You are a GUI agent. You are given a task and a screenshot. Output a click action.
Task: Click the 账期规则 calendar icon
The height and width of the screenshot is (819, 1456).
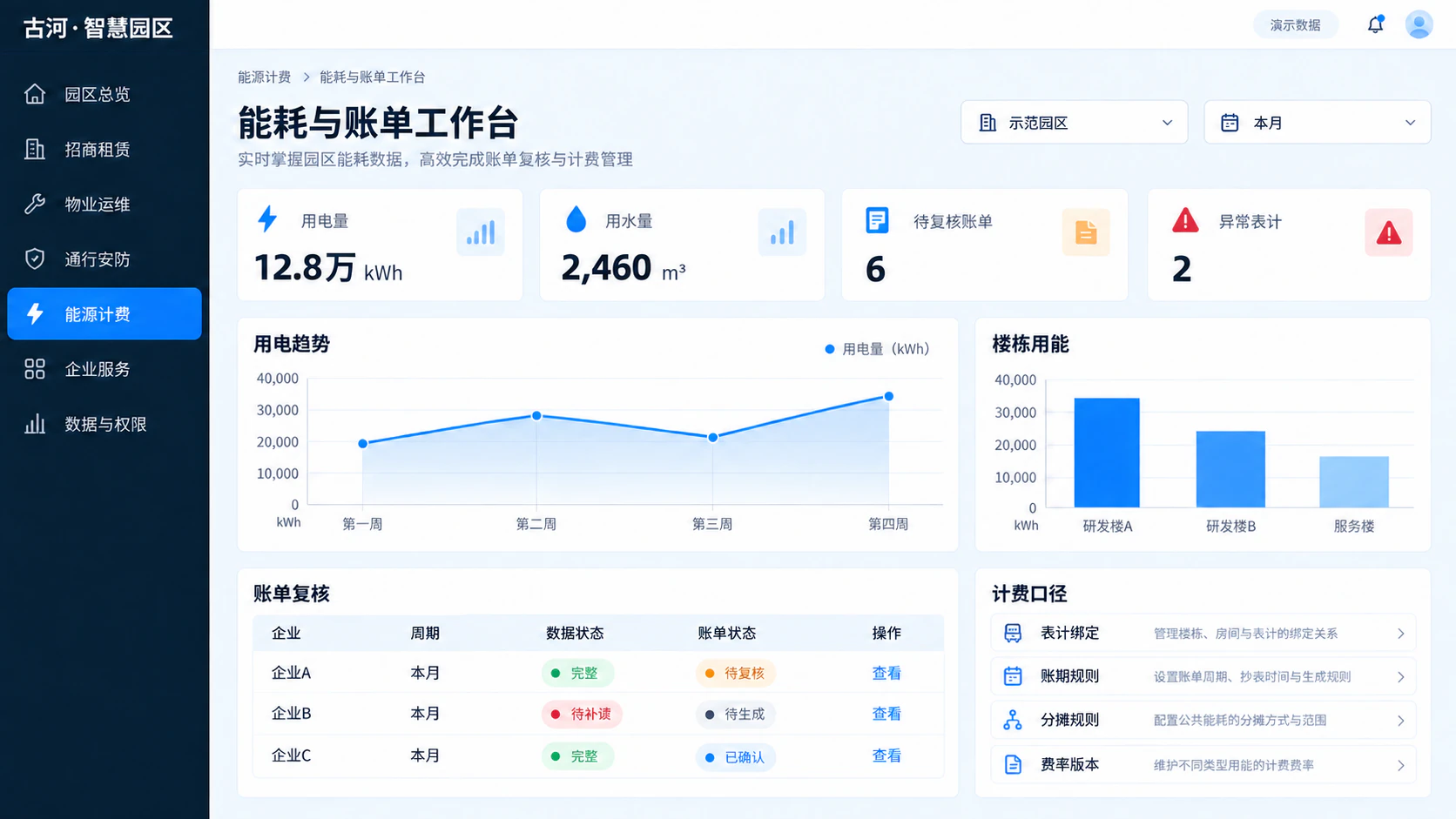(1013, 676)
